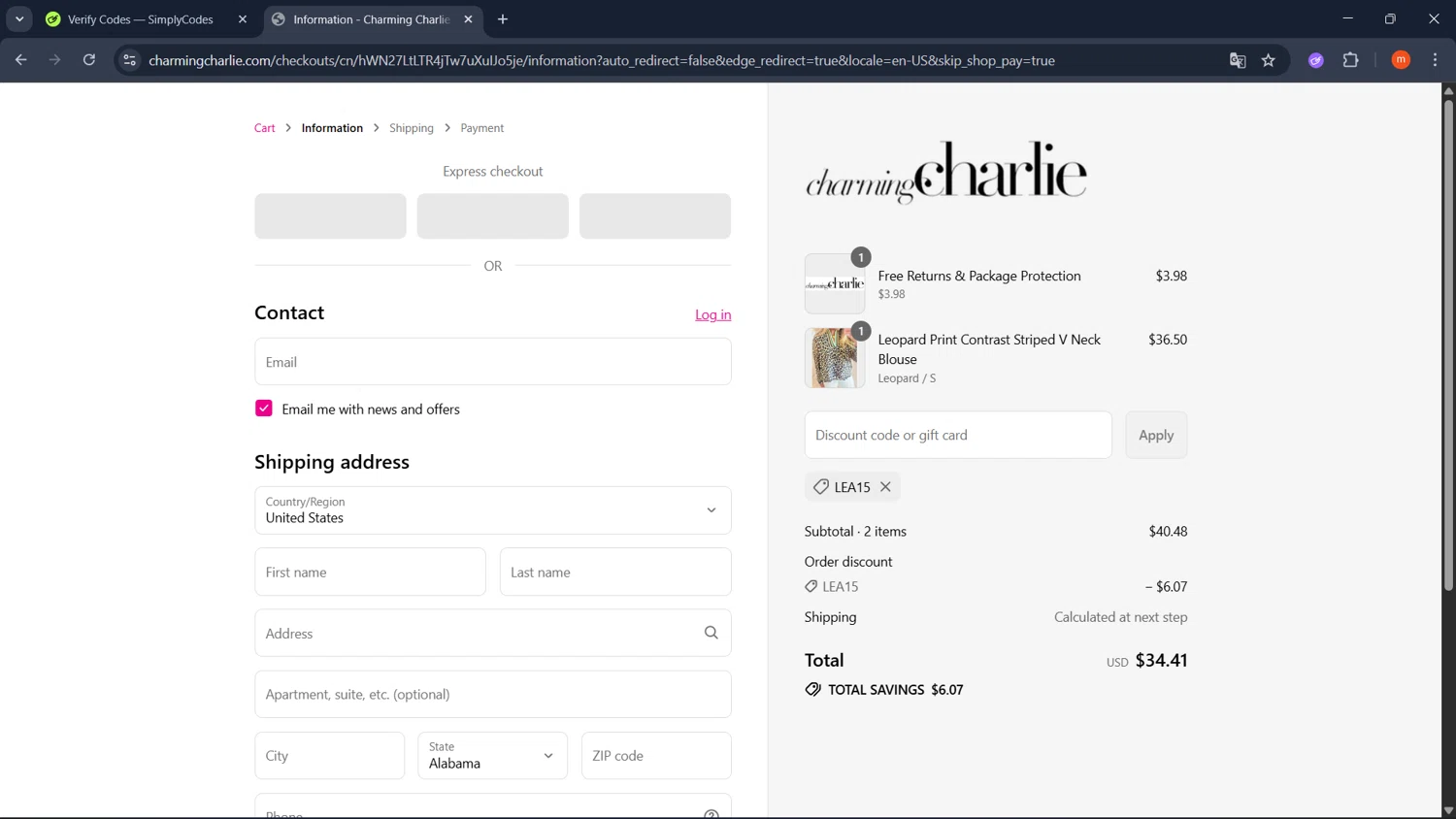Close the Verify Codes SimplyCodes tab

click(x=243, y=19)
